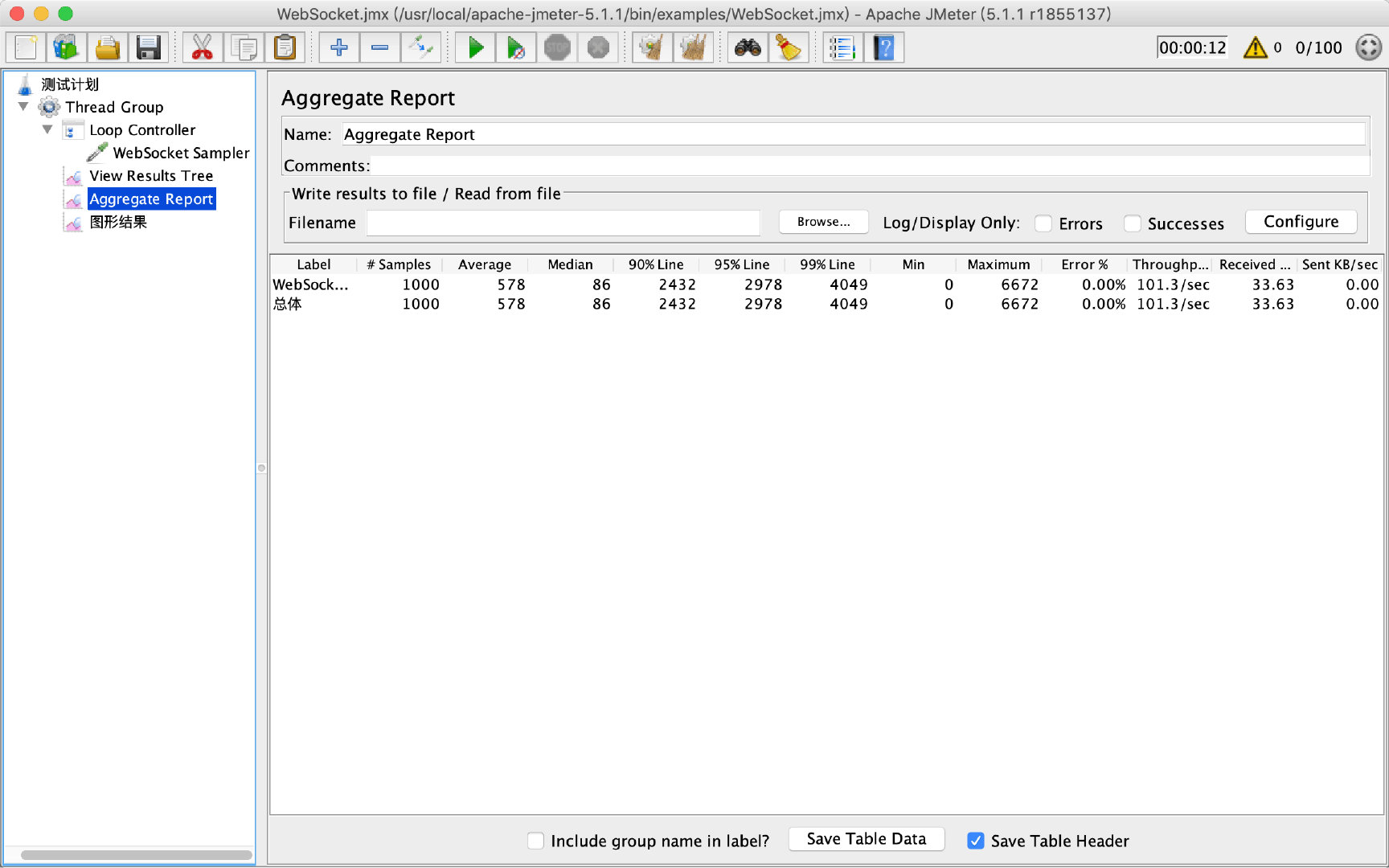Click the 00:00:12 elapsed time display

pyautogui.click(x=1193, y=47)
